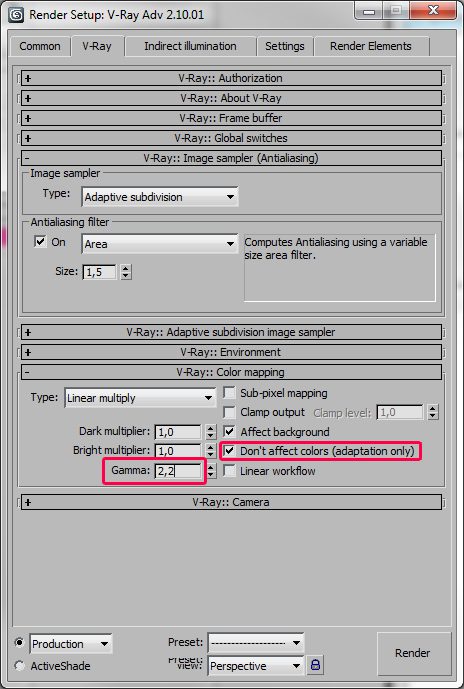Uncheck Don't affect colors (adaptation only)

tap(229, 451)
